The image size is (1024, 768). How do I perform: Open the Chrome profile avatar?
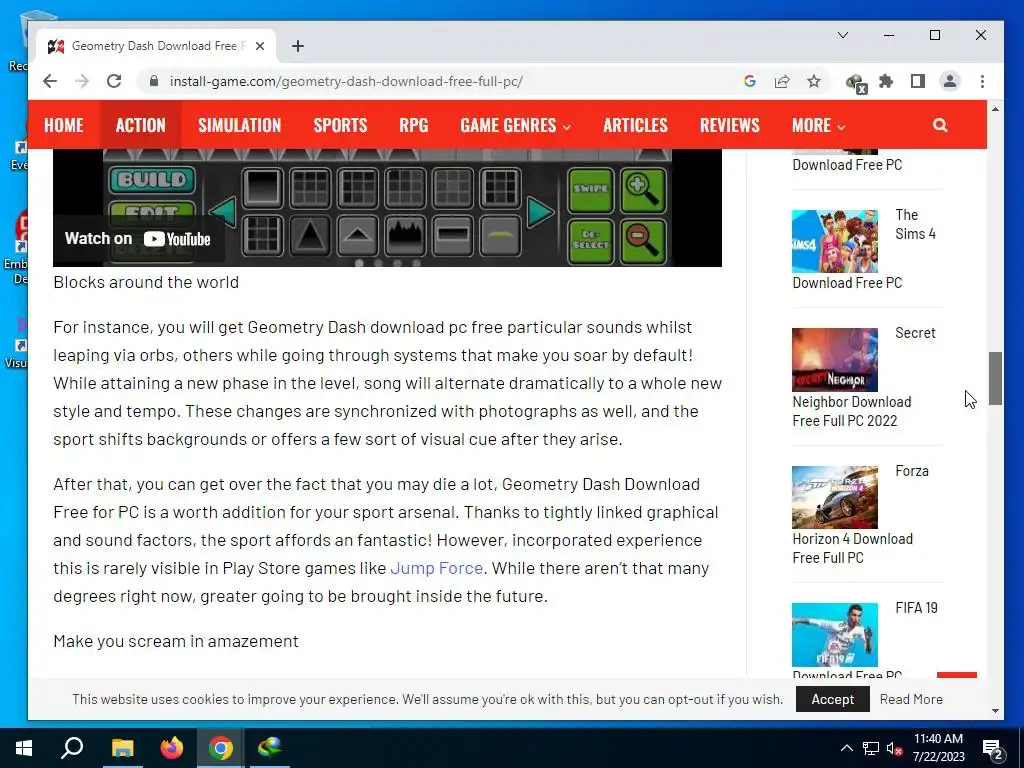click(x=950, y=81)
